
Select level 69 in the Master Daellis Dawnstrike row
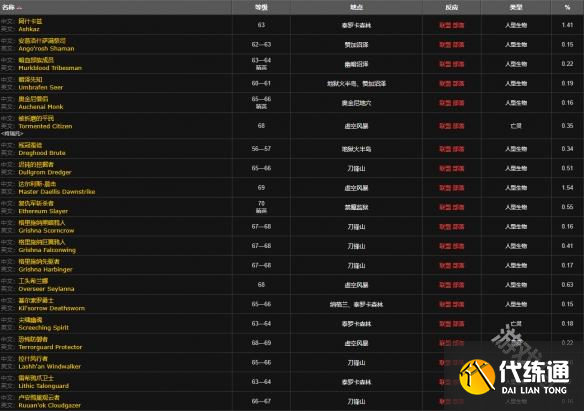[x=261, y=187]
